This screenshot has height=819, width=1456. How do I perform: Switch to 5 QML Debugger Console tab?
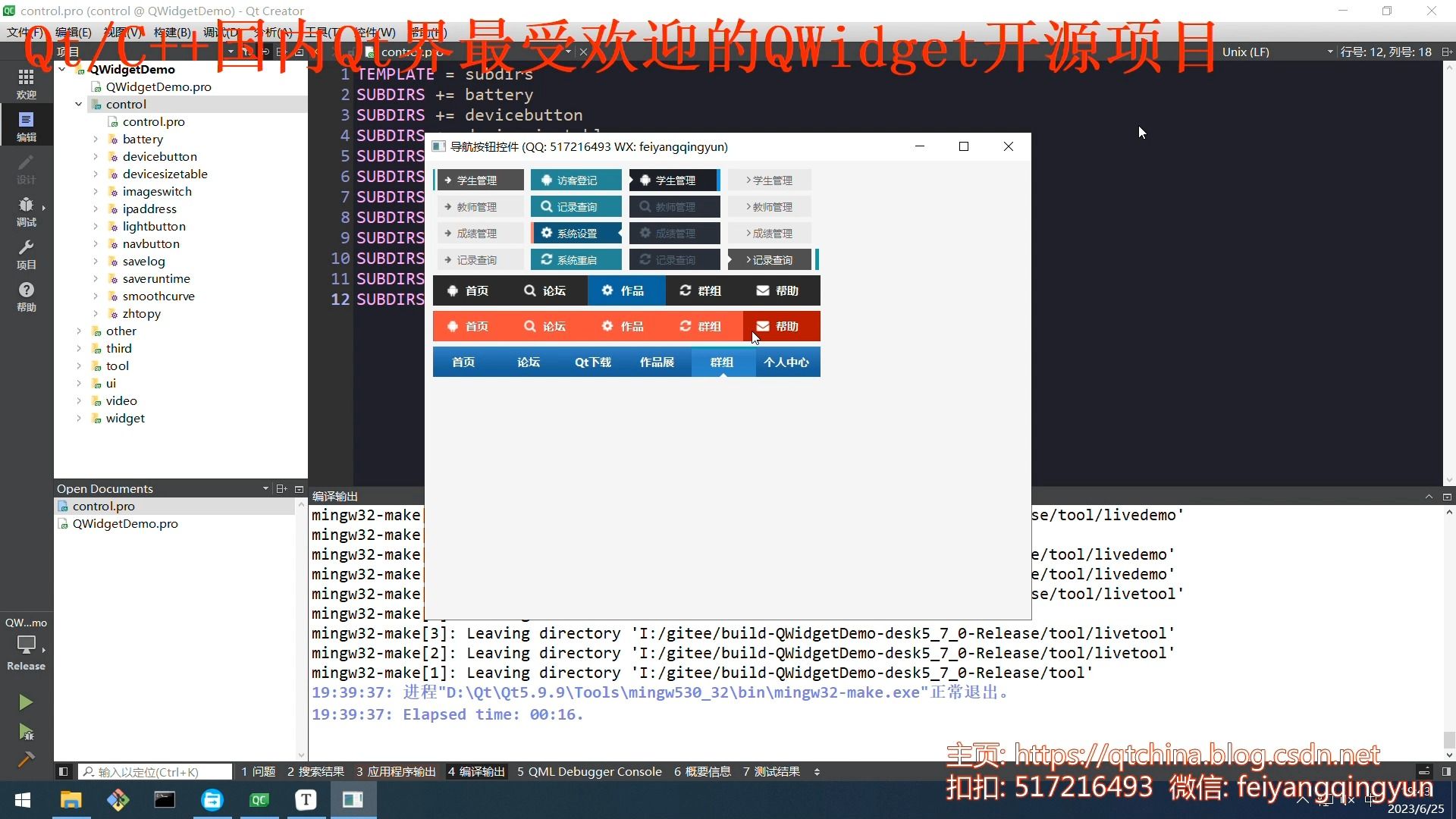pyautogui.click(x=589, y=772)
